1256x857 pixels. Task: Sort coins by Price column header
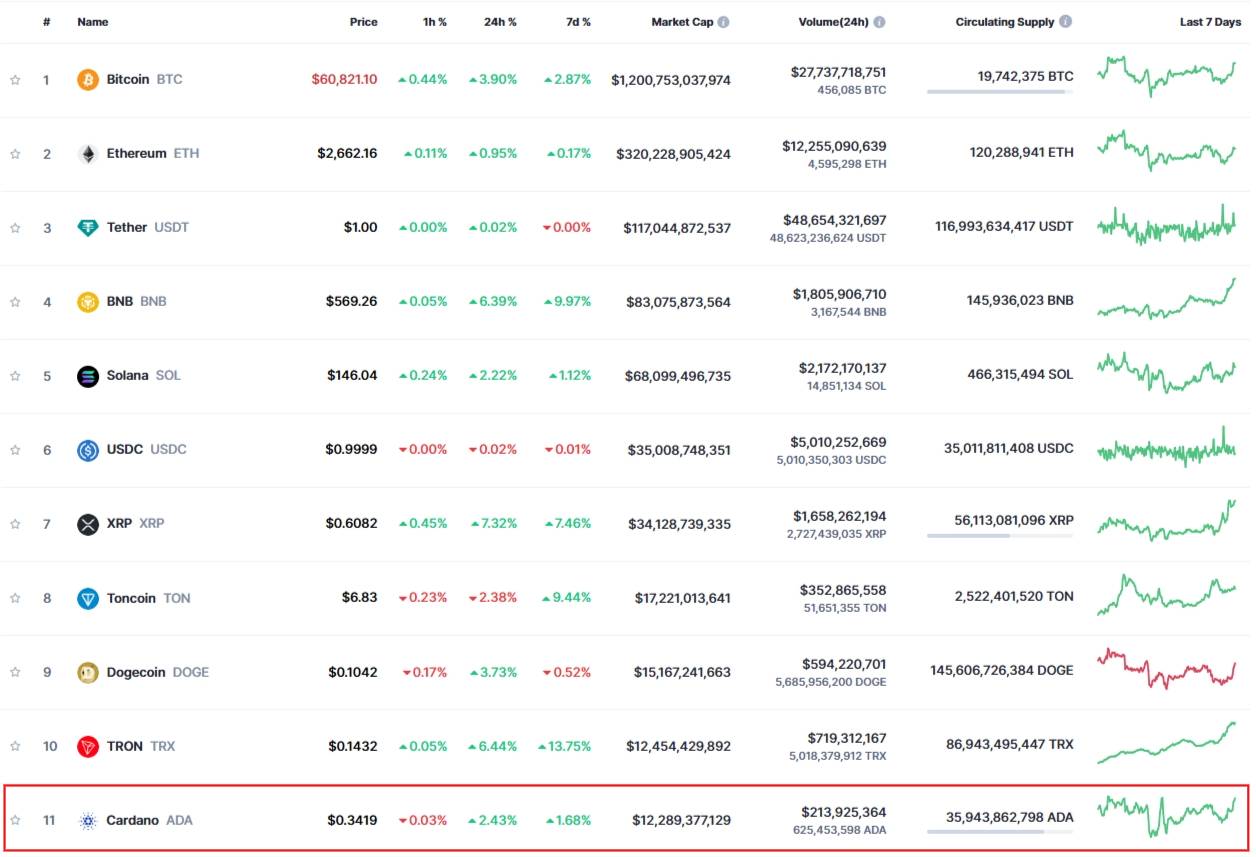(364, 21)
